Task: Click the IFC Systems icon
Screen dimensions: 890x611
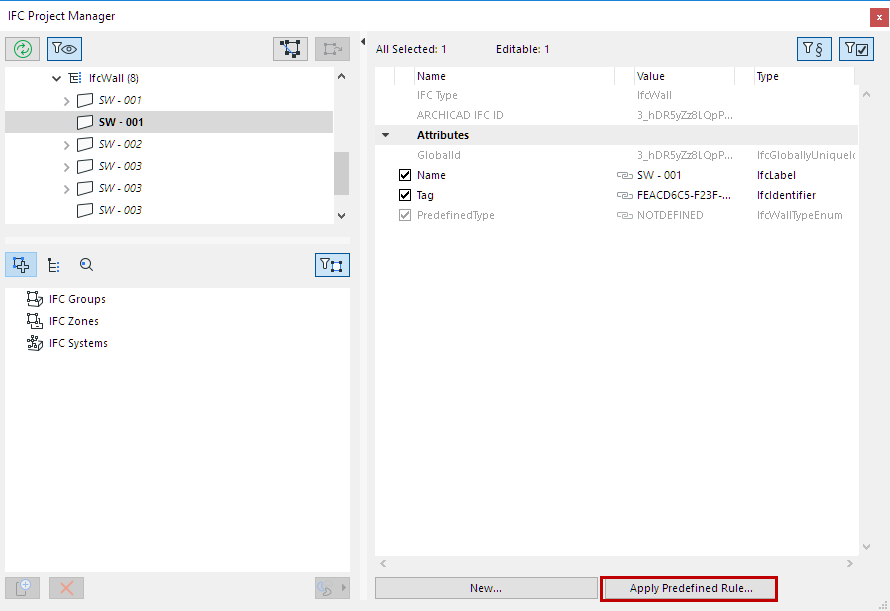Action: click(35, 343)
